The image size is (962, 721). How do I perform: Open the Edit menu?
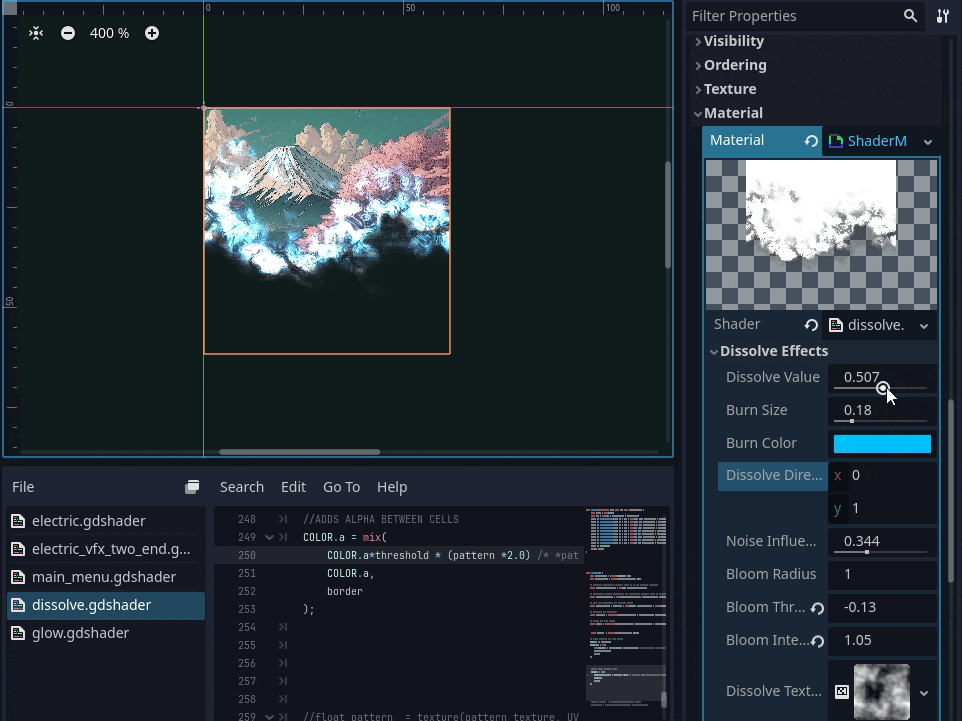point(293,487)
